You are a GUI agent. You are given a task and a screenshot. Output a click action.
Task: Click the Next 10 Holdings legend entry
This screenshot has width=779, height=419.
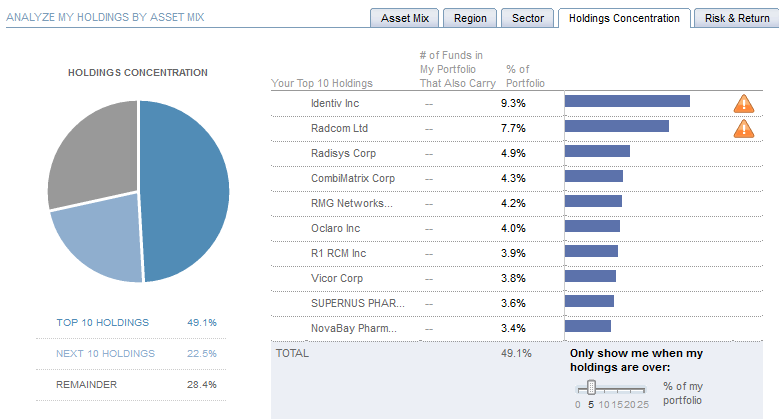click(x=105, y=353)
